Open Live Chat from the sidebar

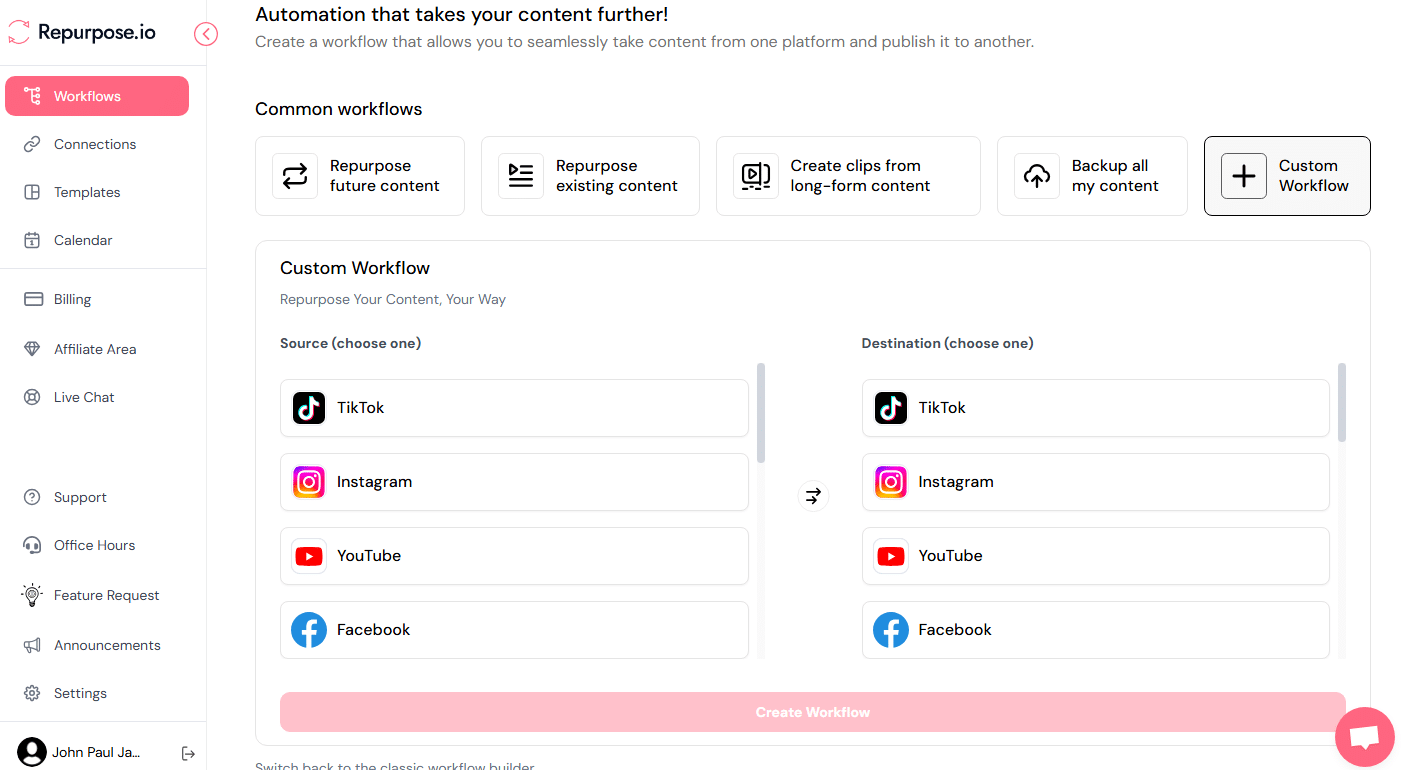pos(83,396)
